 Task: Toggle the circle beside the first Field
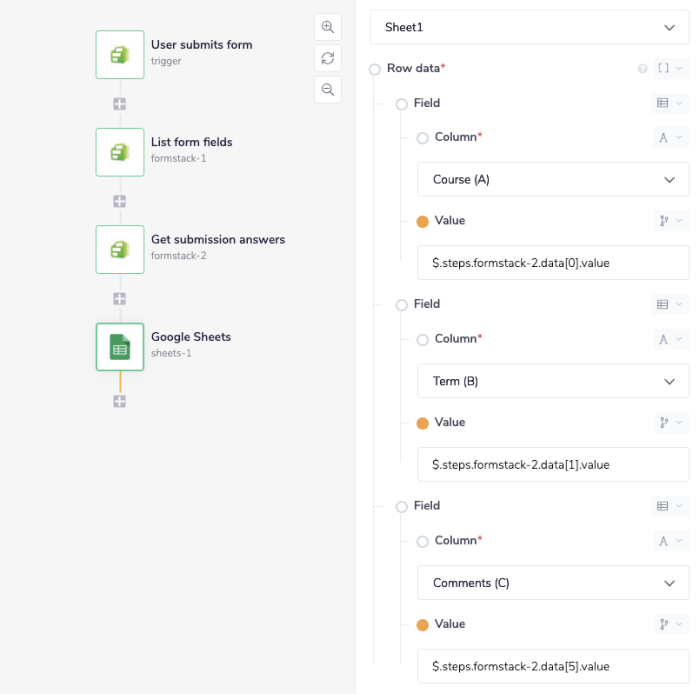coord(401,104)
